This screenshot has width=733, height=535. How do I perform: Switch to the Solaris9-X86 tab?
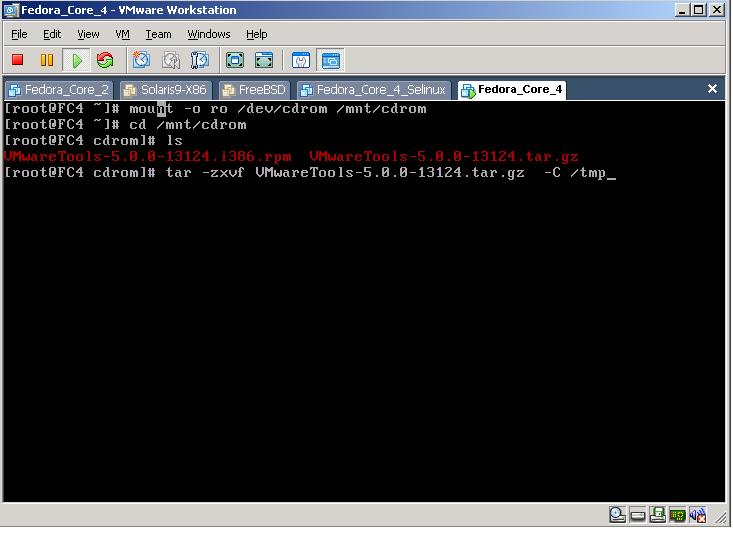point(165,90)
